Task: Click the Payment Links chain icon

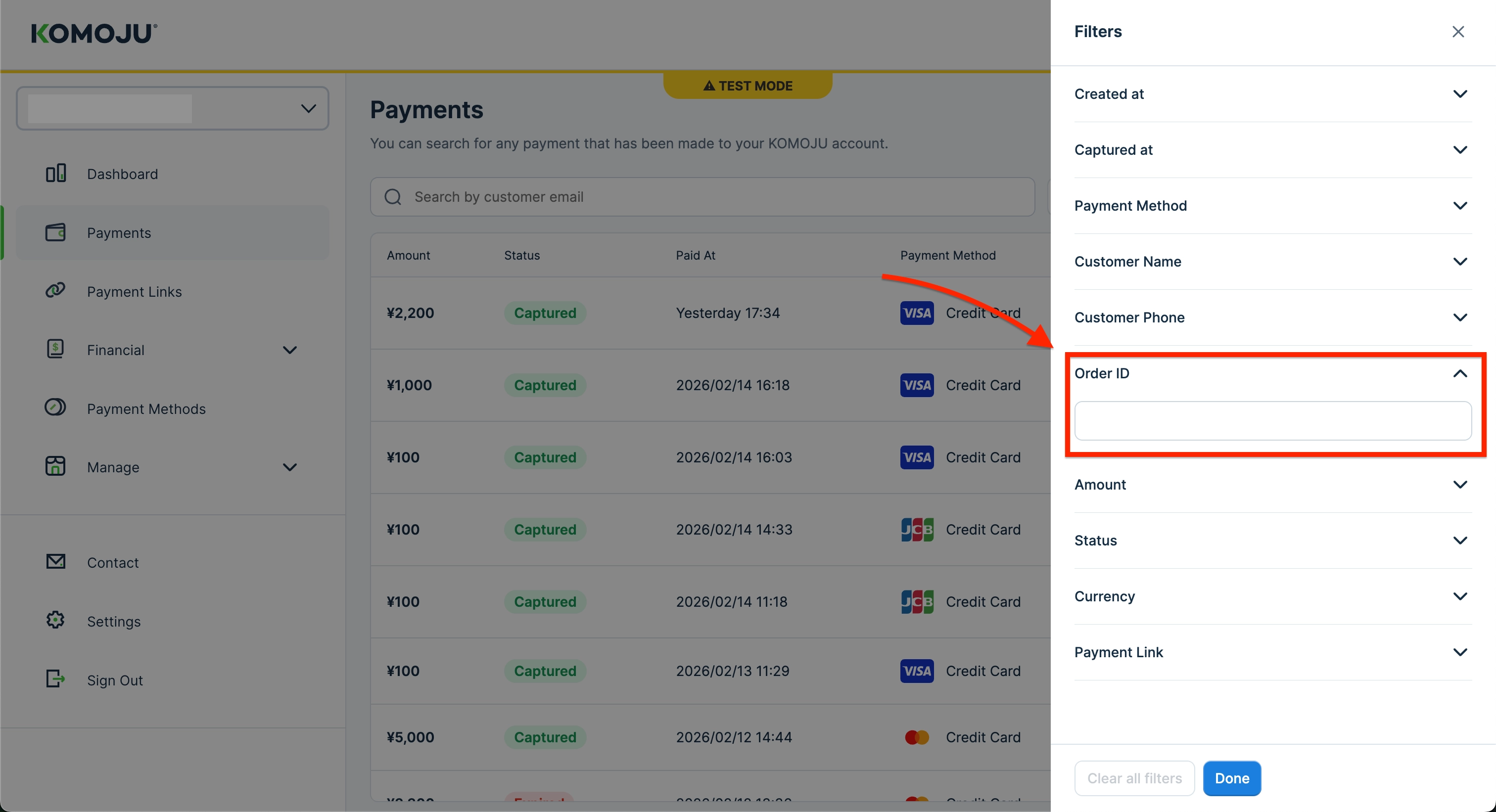Action: (x=56, y=290)
